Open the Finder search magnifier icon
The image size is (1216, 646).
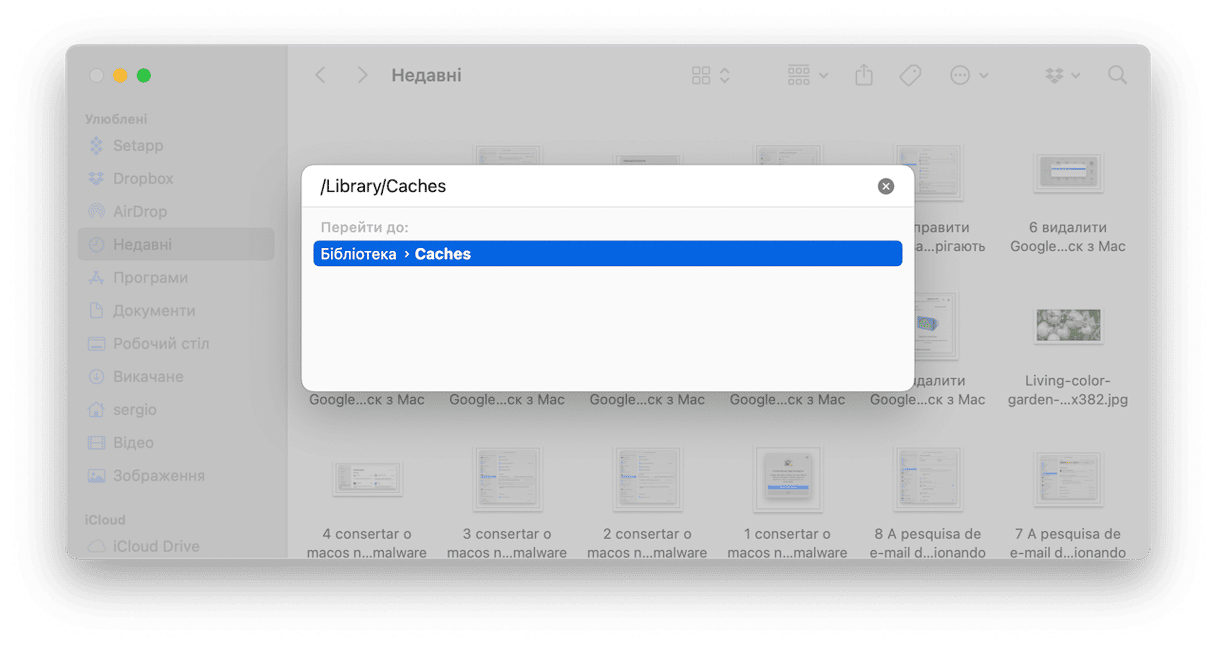point(1117,76)
